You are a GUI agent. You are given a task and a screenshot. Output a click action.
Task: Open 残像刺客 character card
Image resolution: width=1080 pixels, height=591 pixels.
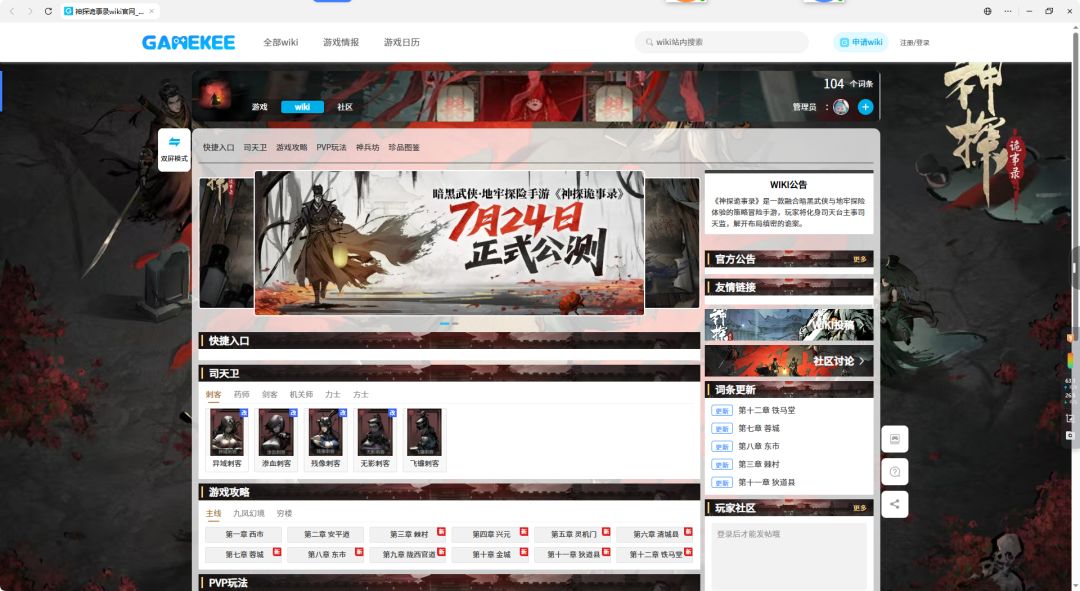[325, 439]
